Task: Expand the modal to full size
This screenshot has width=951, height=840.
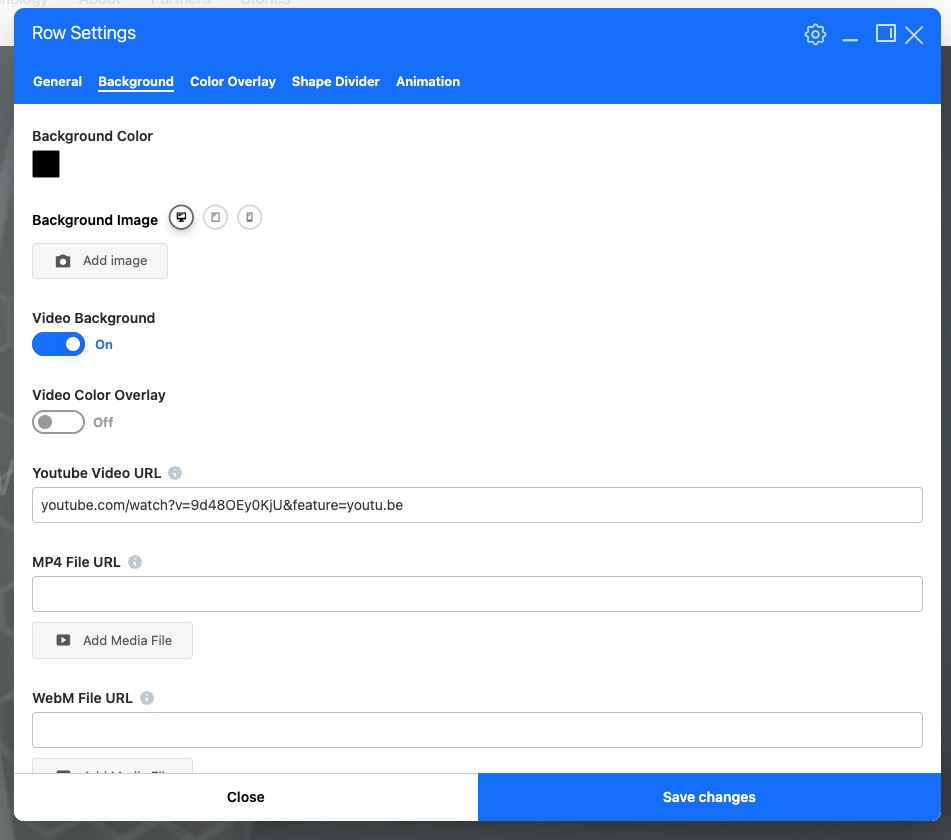Action: pyautogui.click(x=885, y=34)
